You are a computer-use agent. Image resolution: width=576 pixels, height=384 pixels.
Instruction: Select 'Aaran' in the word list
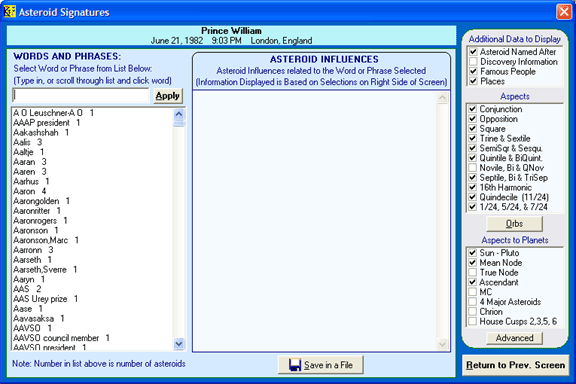[92, 162]
